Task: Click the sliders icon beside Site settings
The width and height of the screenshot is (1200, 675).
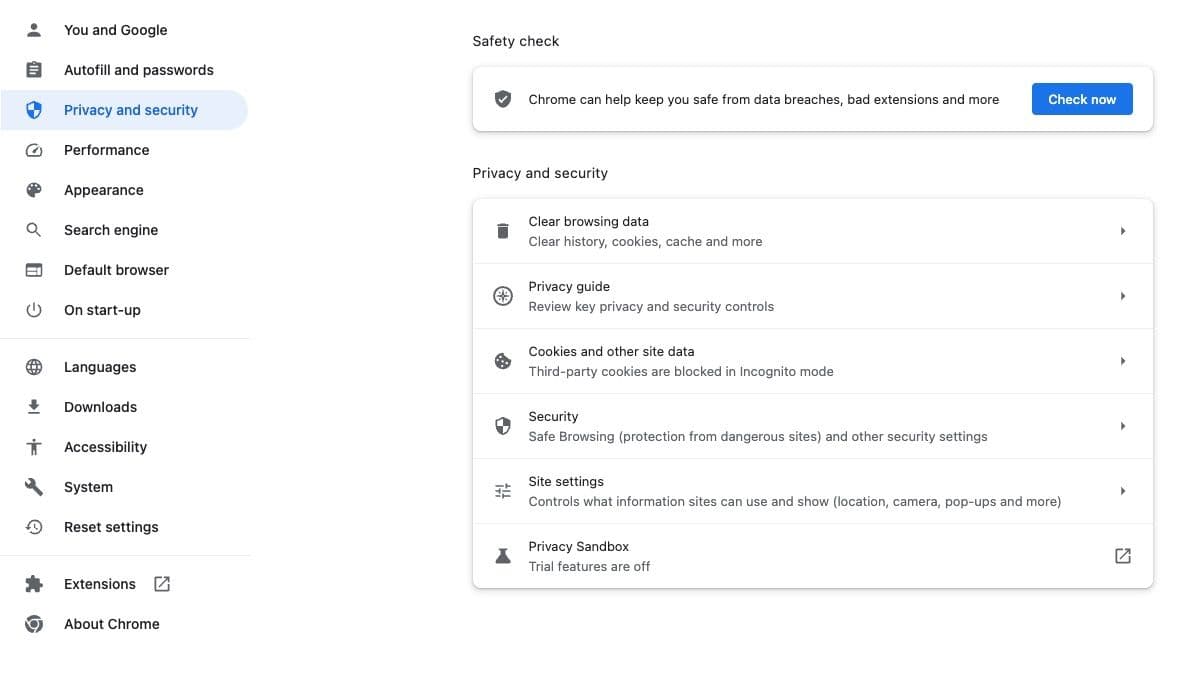Action: coord(503,491)
